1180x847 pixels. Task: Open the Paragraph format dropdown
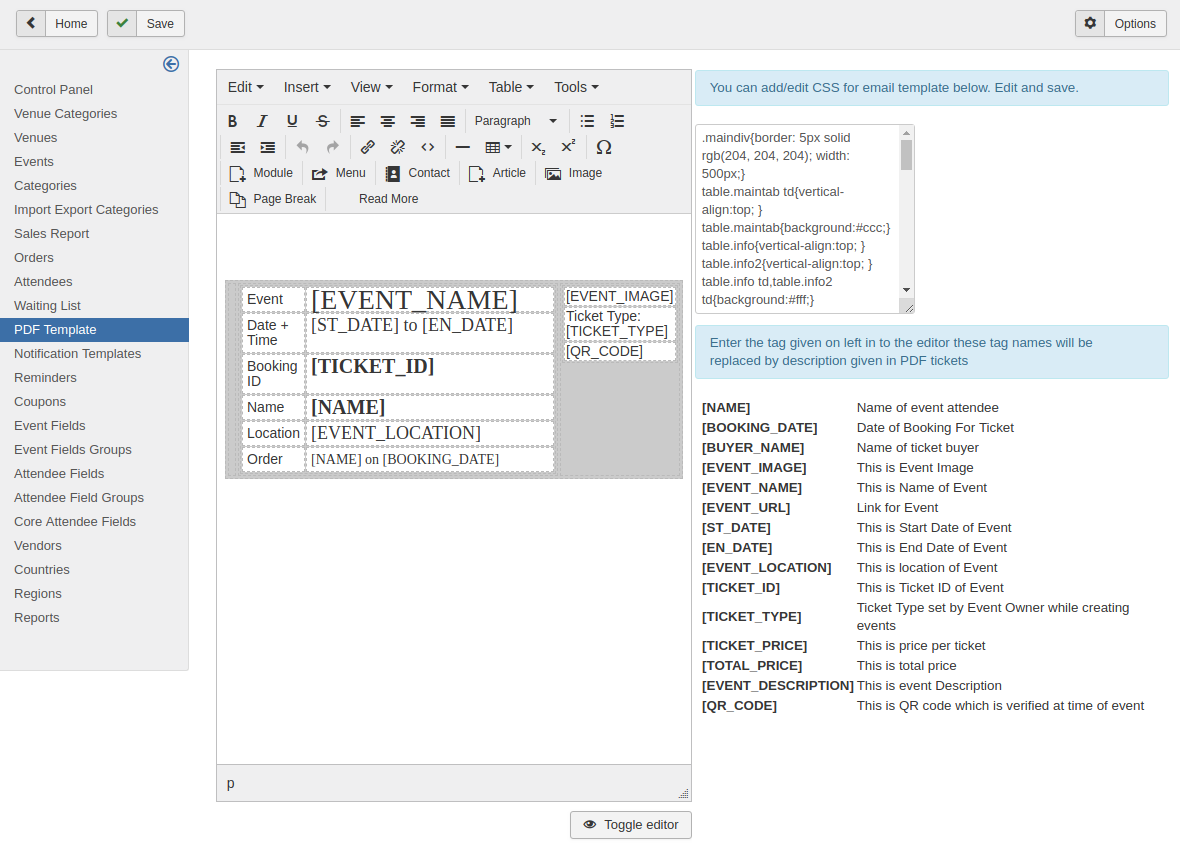click(x=515, y=121)
